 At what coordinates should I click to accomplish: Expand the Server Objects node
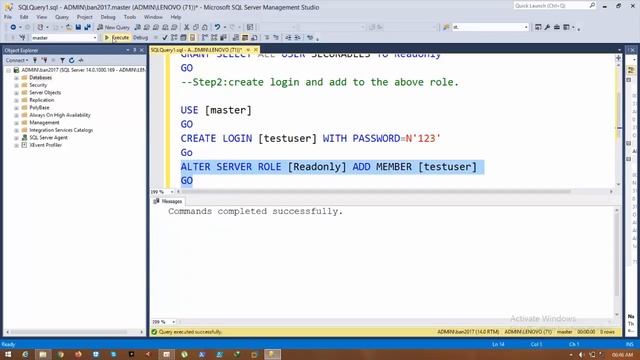(x=16, y=93)
